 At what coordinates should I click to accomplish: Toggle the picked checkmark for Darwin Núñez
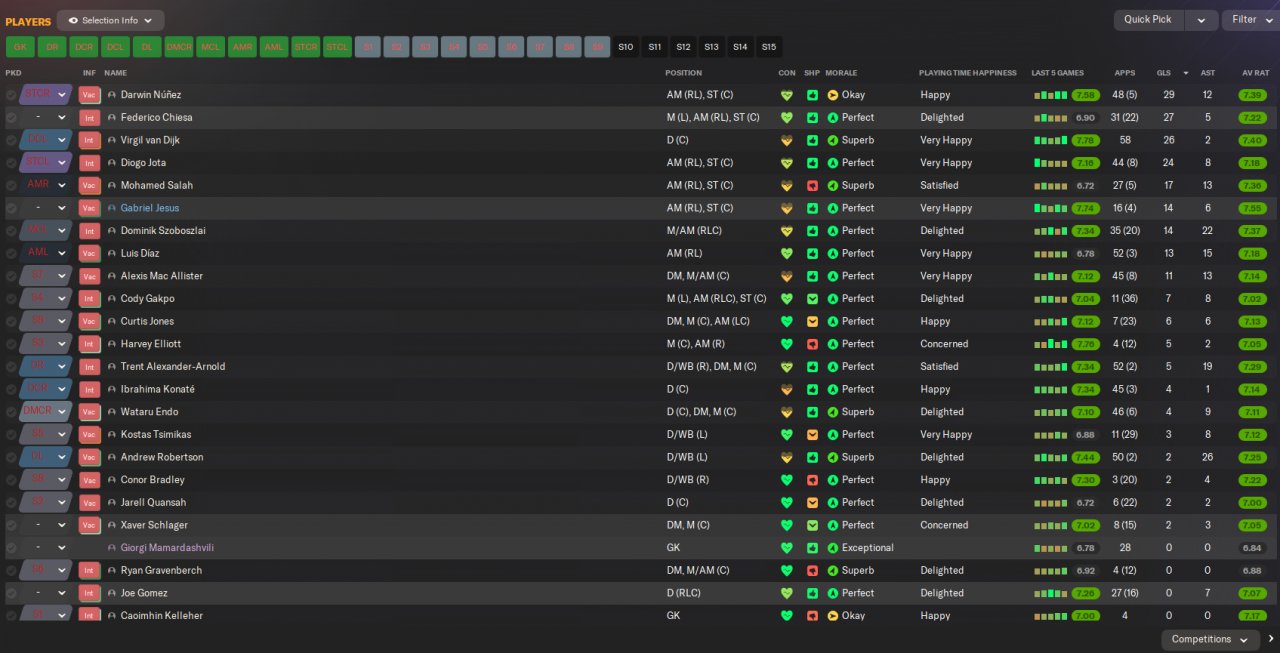tap(11, 95)
